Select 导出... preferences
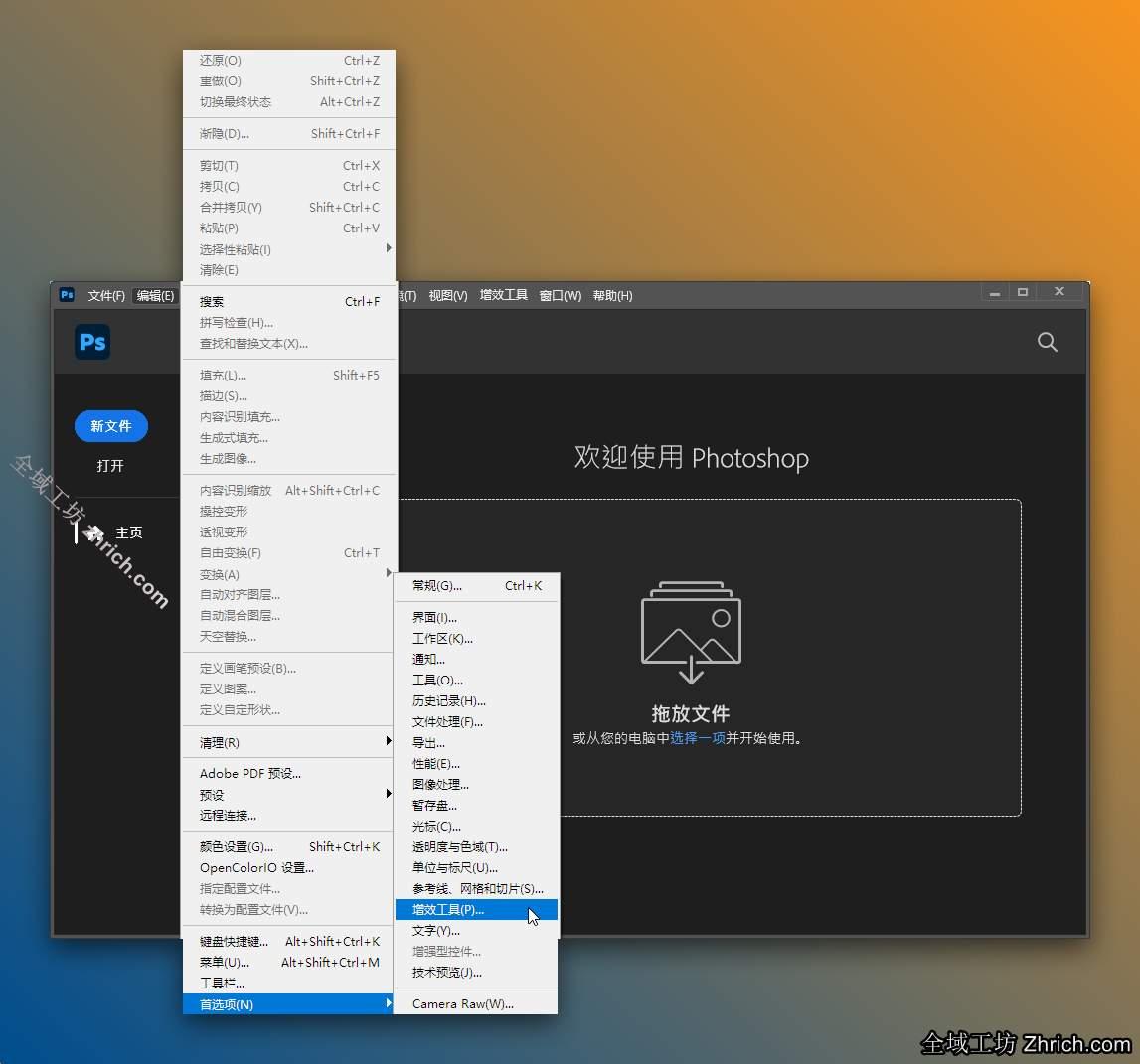Viewport: 1140px width, 1064px height. 476,743
